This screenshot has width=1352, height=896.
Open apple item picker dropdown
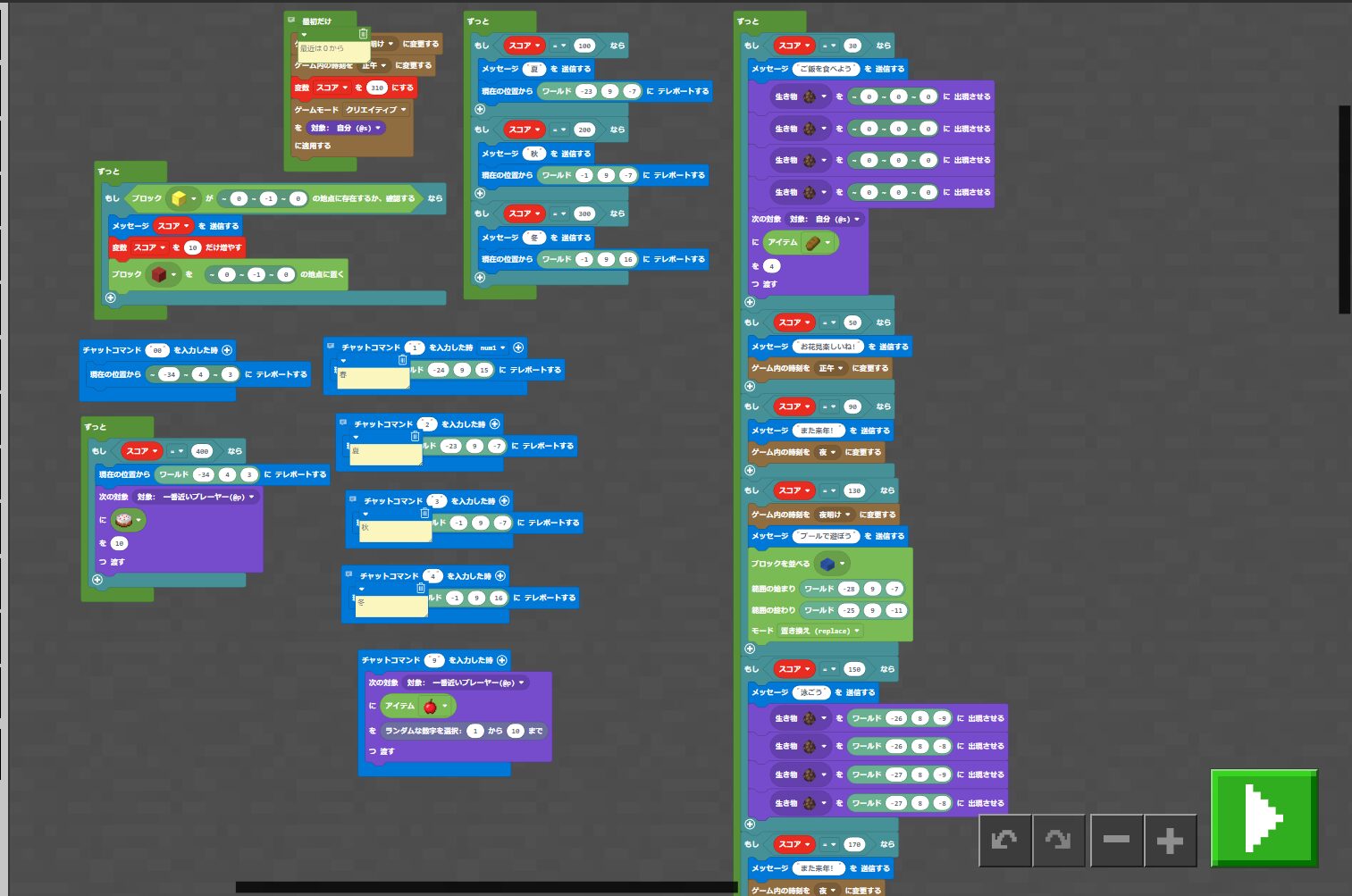tap(444, 707)
